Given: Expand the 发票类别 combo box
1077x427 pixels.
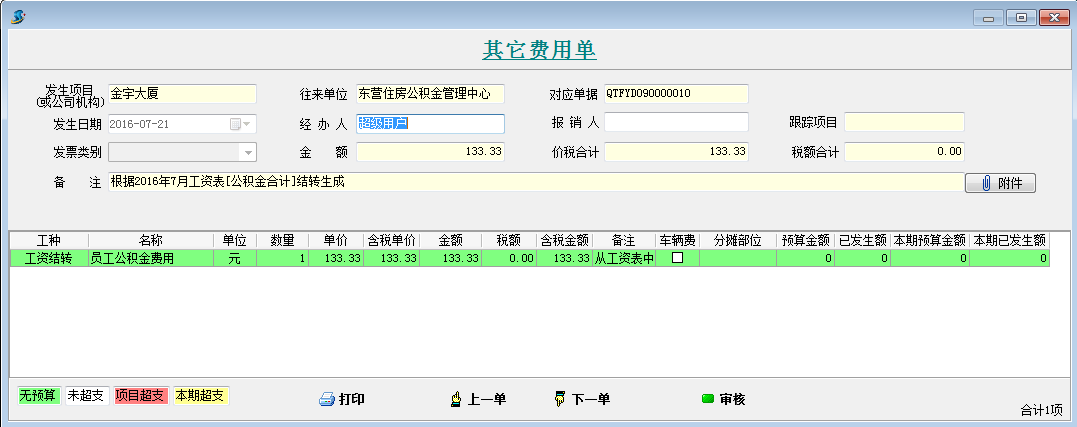Looking at the screenshot, I should (246, 152).
